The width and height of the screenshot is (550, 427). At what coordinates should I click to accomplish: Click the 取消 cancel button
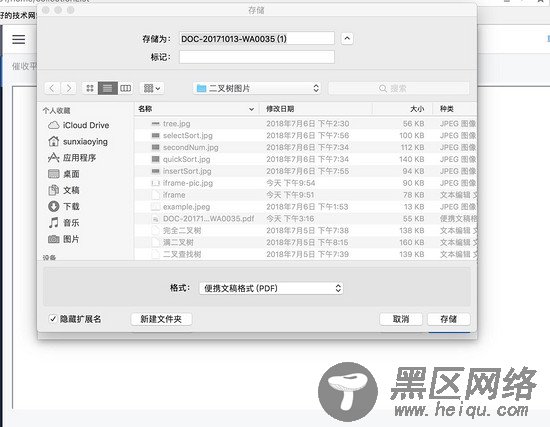point(401,319)
